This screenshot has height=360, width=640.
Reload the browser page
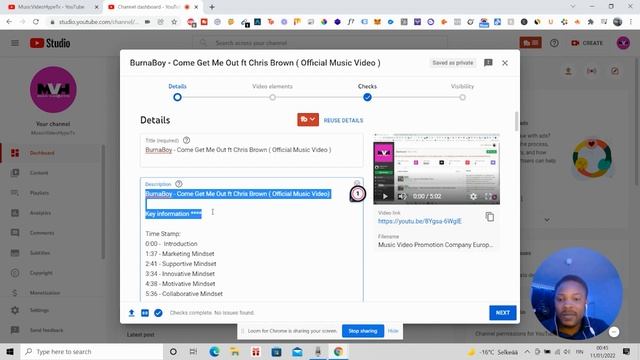point(36,22)
